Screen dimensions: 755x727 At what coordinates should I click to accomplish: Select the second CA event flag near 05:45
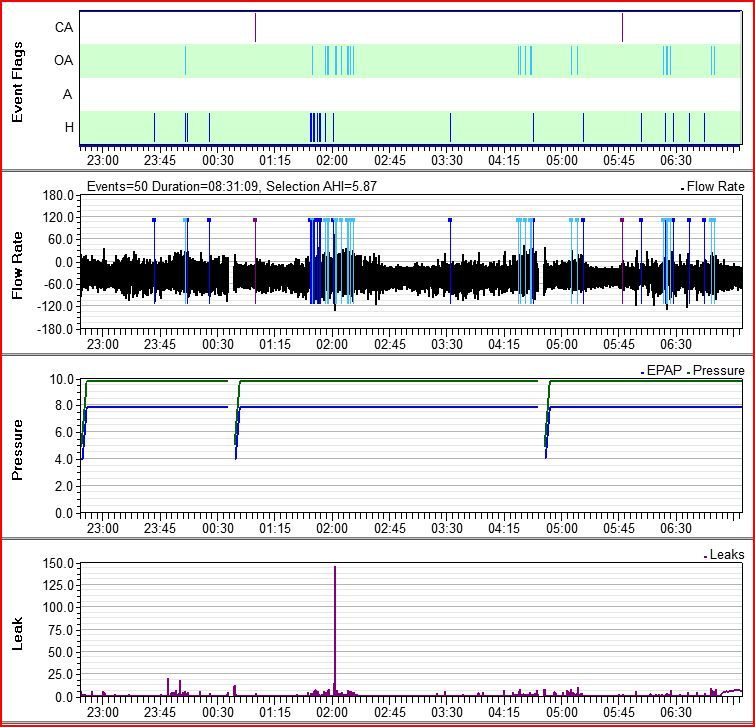tap(622, 28)
